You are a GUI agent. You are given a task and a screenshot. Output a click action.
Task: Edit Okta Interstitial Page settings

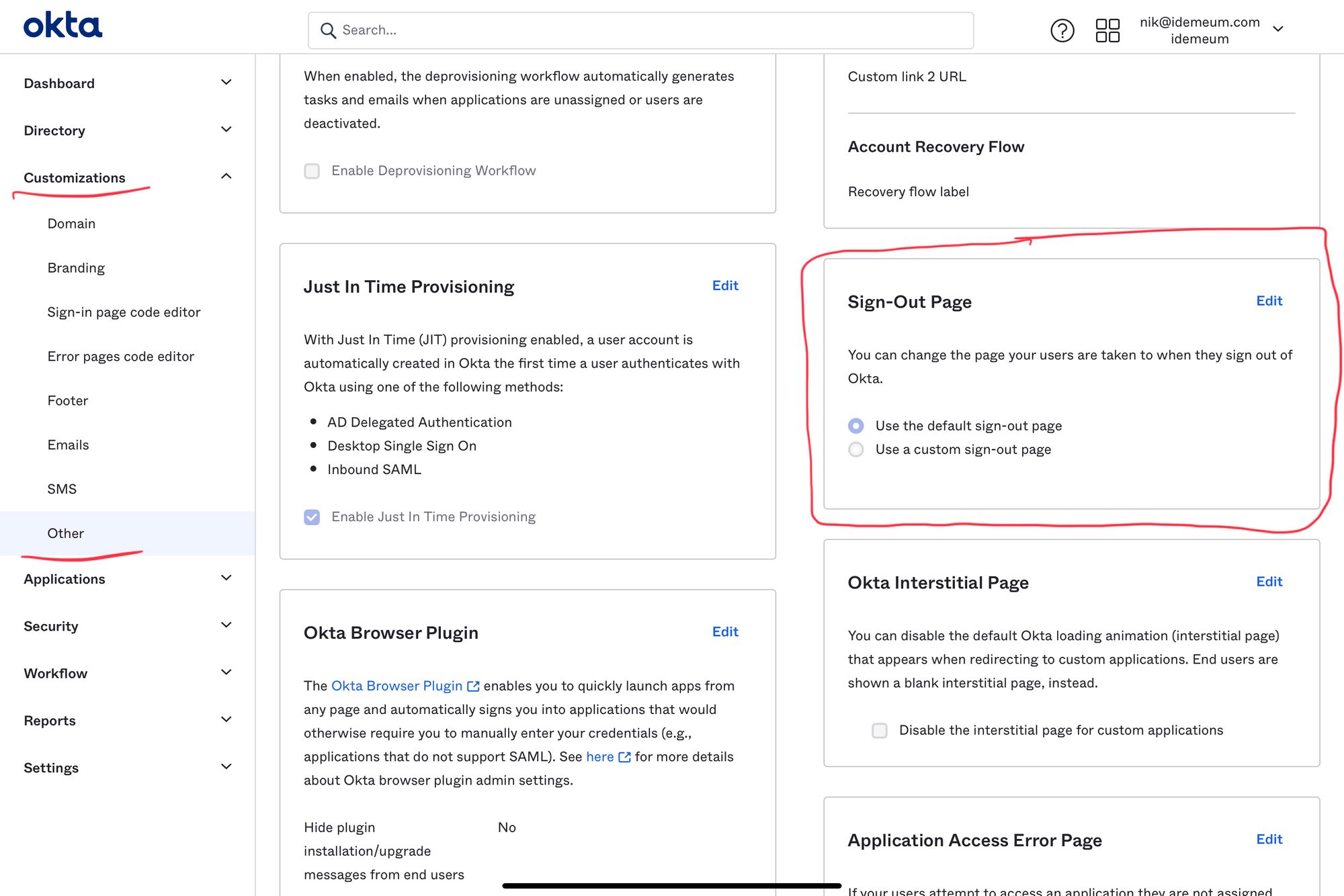pyautogui.click(x=1269, y=582)
